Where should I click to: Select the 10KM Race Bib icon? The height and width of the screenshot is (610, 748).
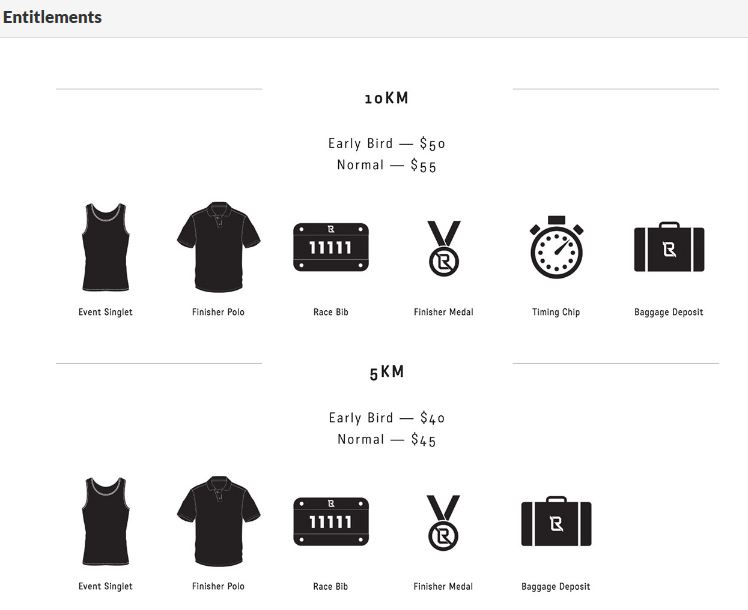point(331,247)
